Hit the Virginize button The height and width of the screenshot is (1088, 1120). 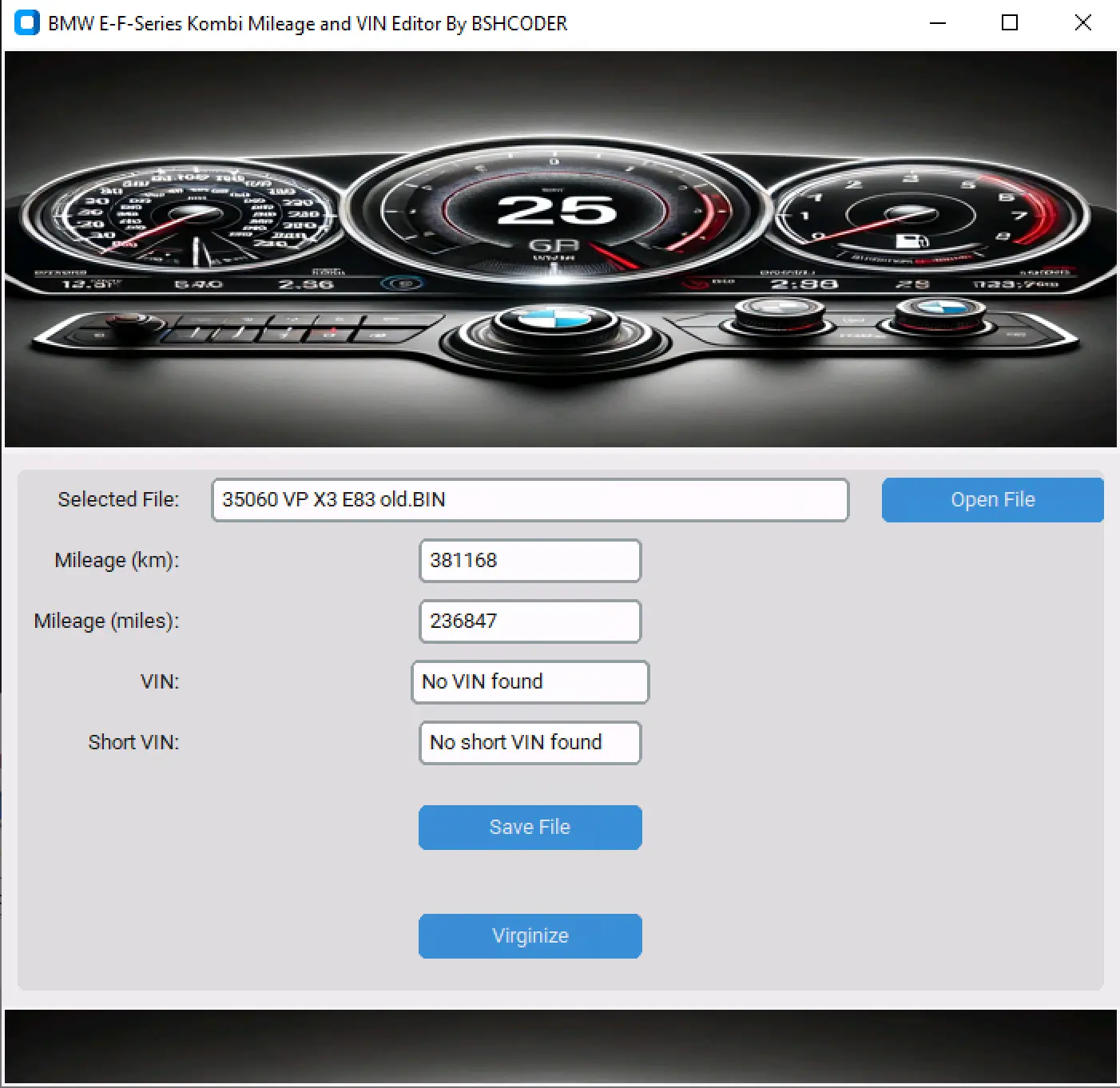point(530,936)
